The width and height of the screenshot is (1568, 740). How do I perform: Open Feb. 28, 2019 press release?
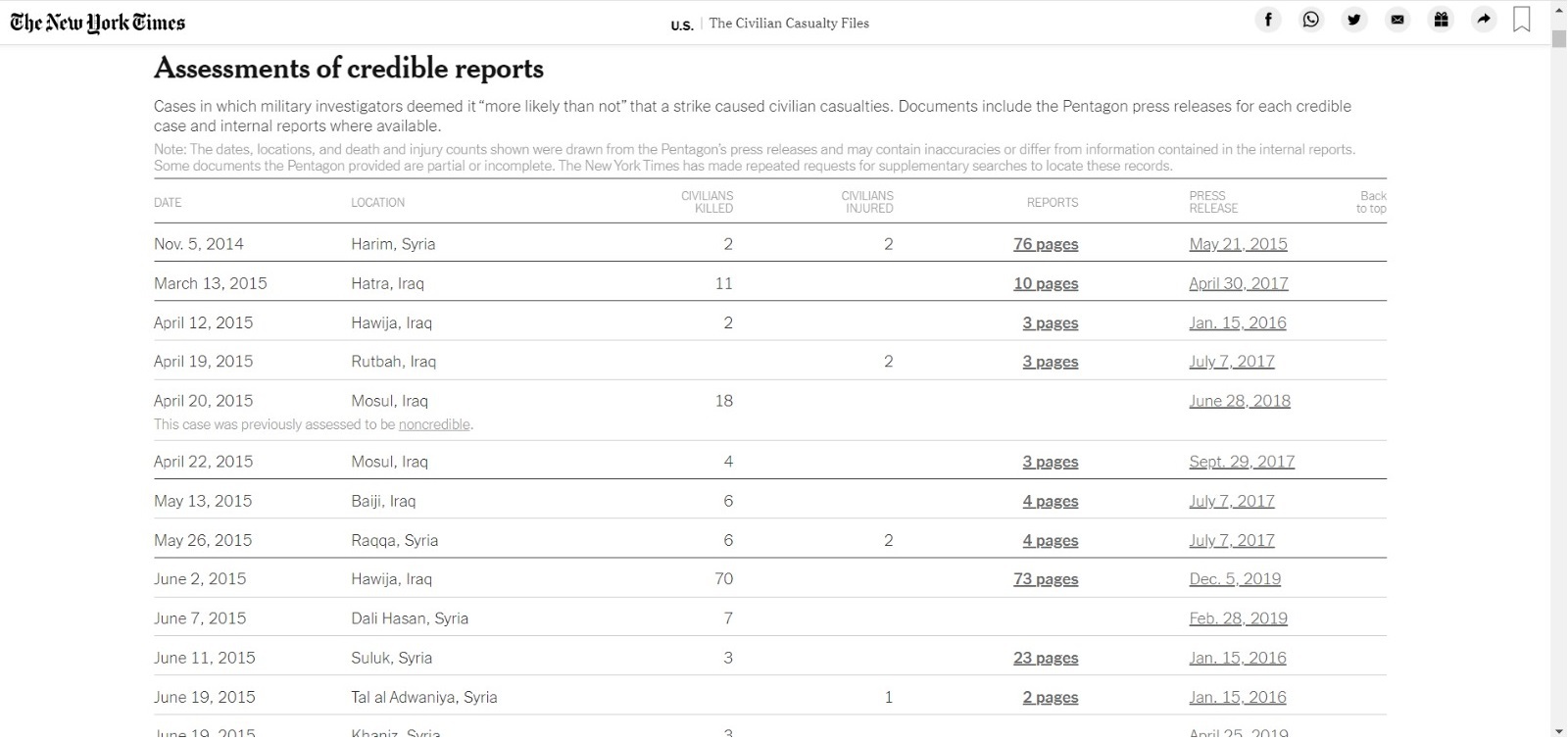pos(1238,618)
